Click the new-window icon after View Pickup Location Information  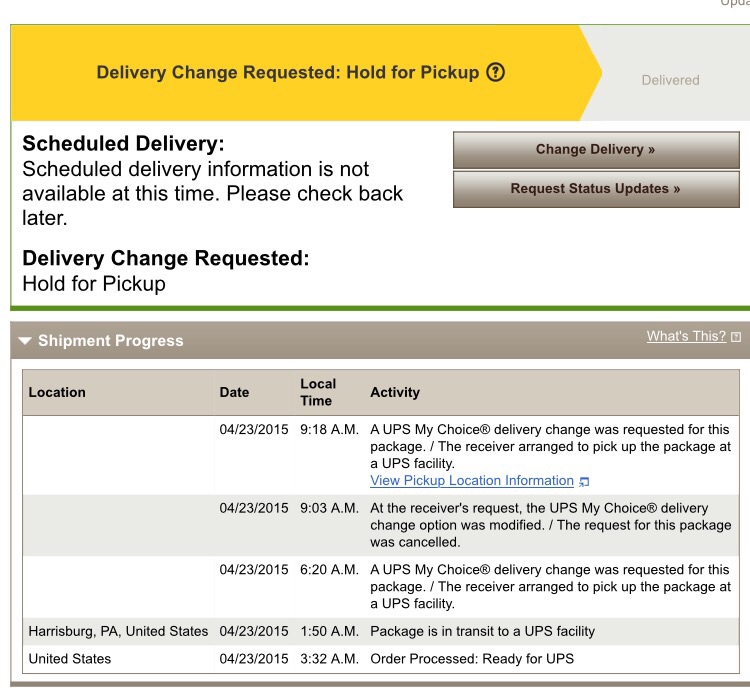point(584,482)
